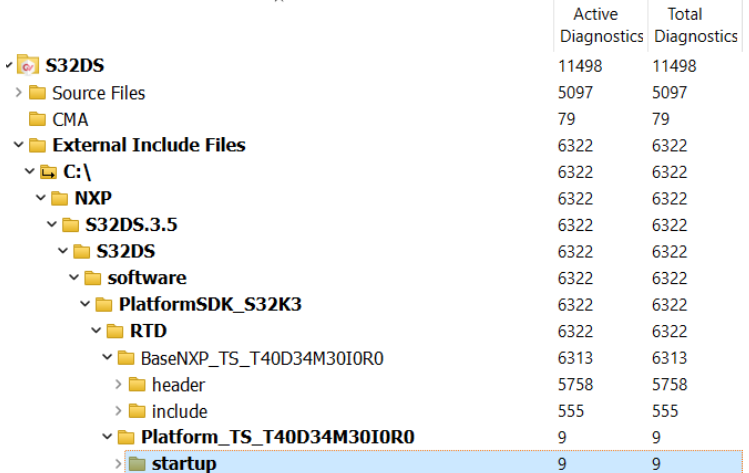Click the S32DS project icon at root
This screenshot has height=473, width=749.
pyautogui.click(x=28, y=65)
